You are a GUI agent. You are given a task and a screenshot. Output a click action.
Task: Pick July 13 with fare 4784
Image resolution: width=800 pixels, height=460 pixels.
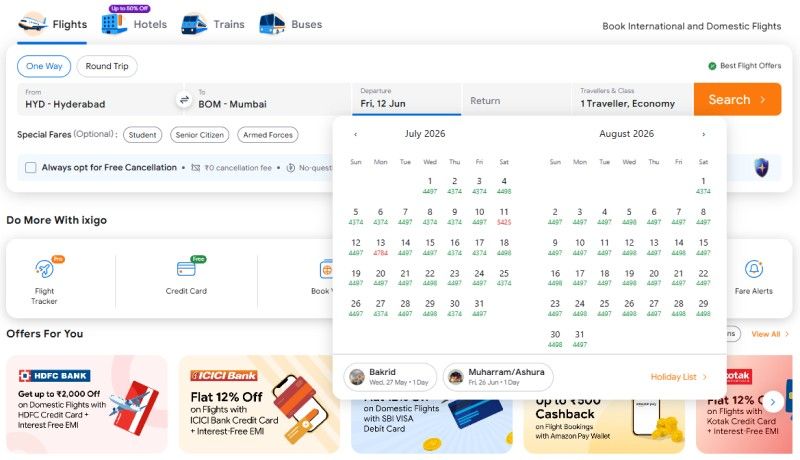pos(381,247)
